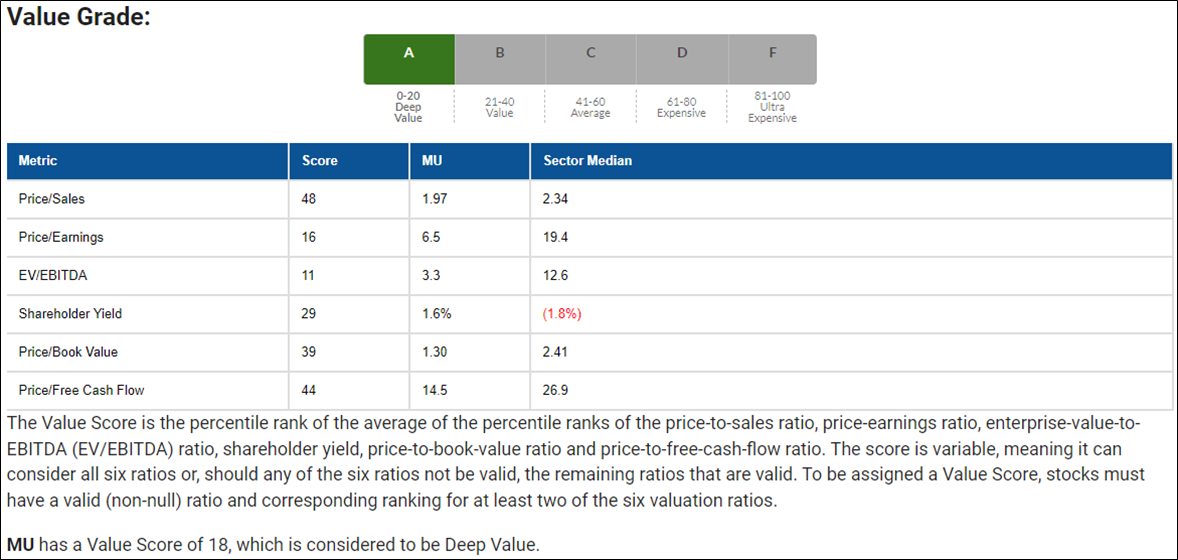Select the green A grade segment
Screen dimensions: 1178x560
409,59
